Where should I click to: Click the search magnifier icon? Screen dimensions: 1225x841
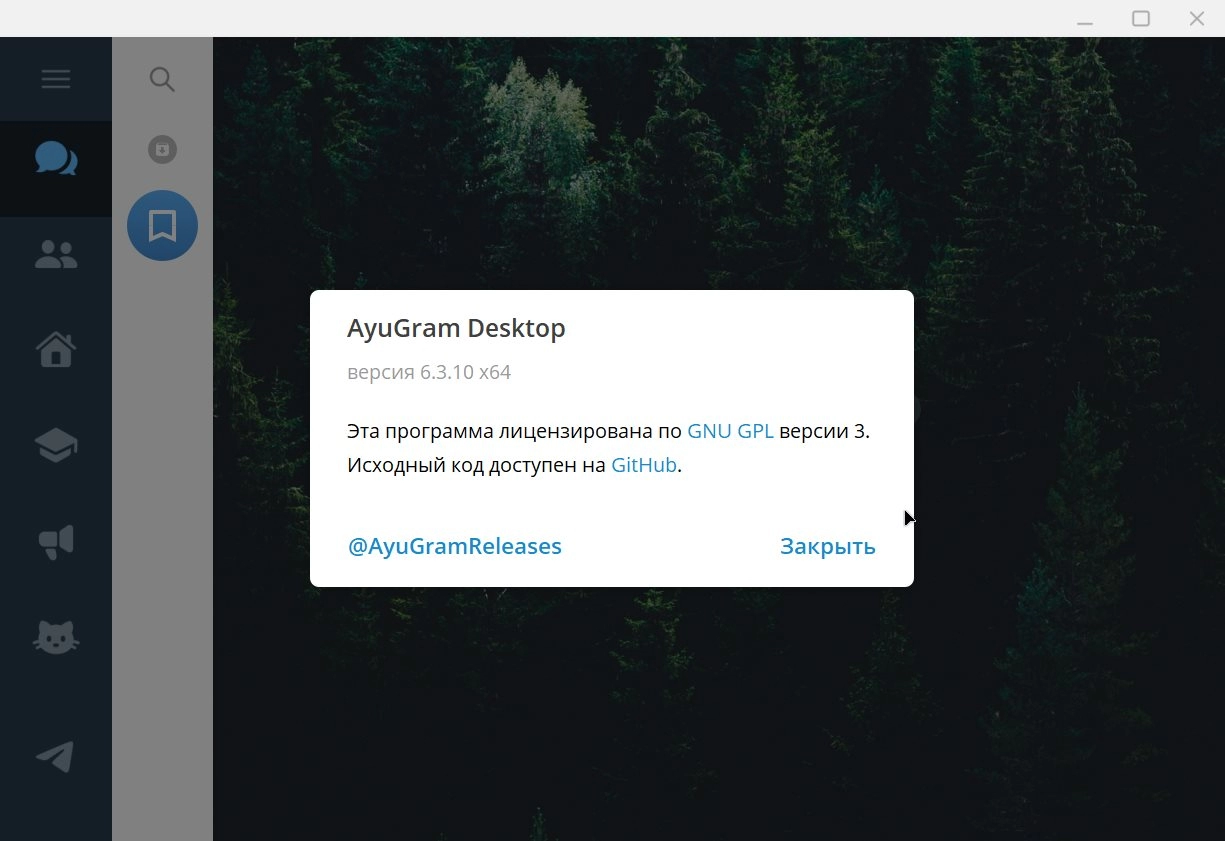tap(162, 79)
